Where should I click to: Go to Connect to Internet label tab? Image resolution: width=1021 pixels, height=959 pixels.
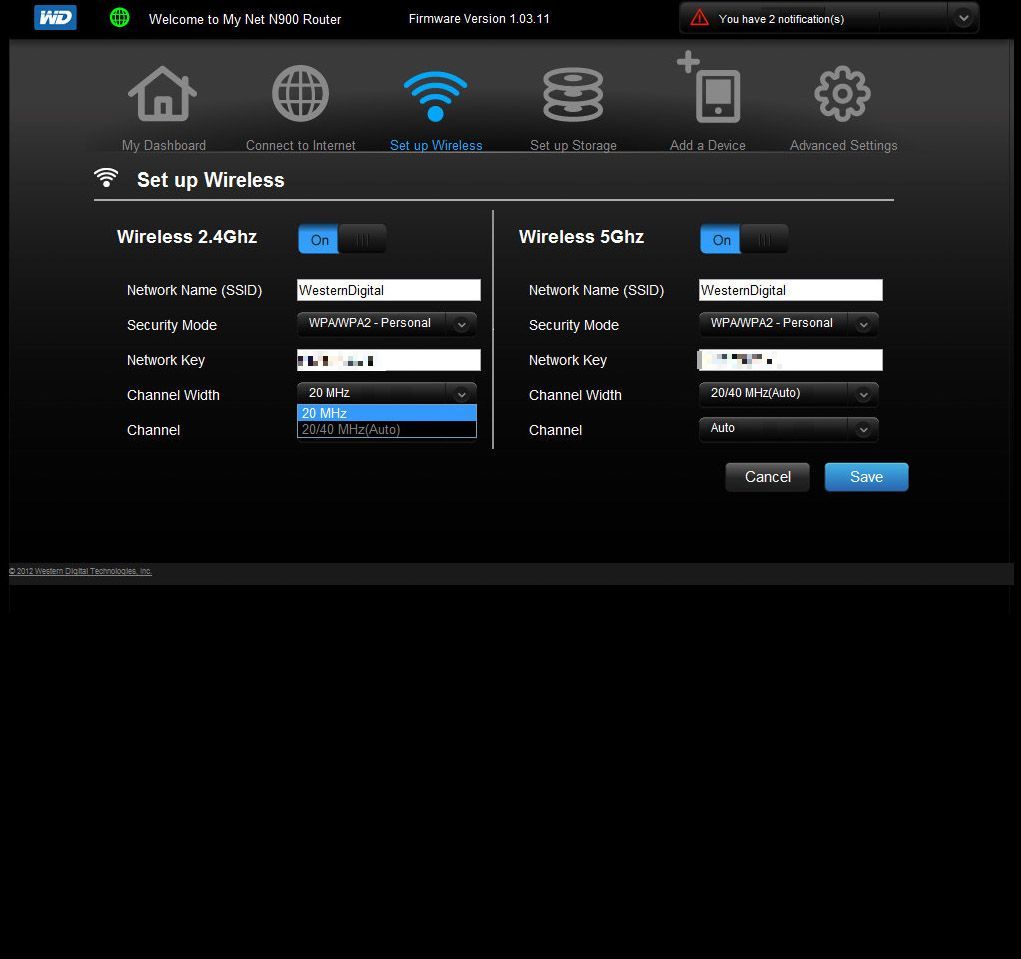click(300, 145)
